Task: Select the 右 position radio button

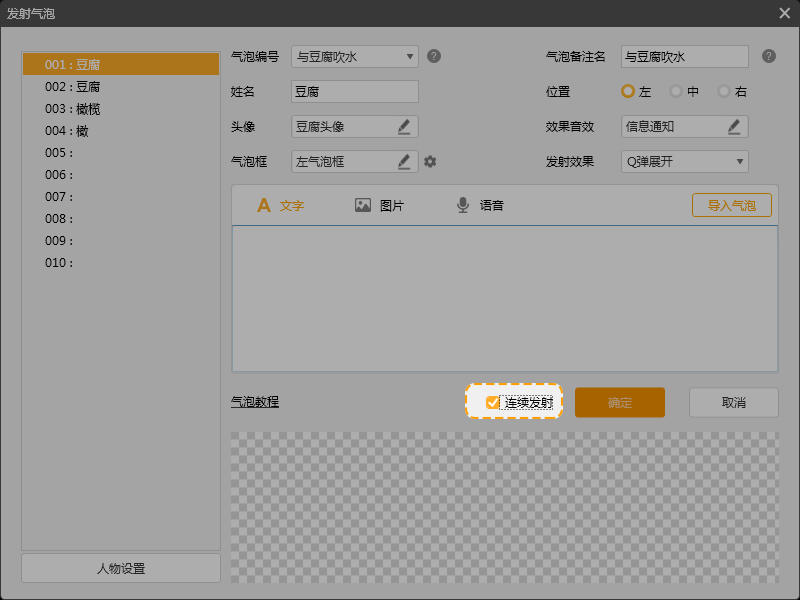Action: pos(724,91)
